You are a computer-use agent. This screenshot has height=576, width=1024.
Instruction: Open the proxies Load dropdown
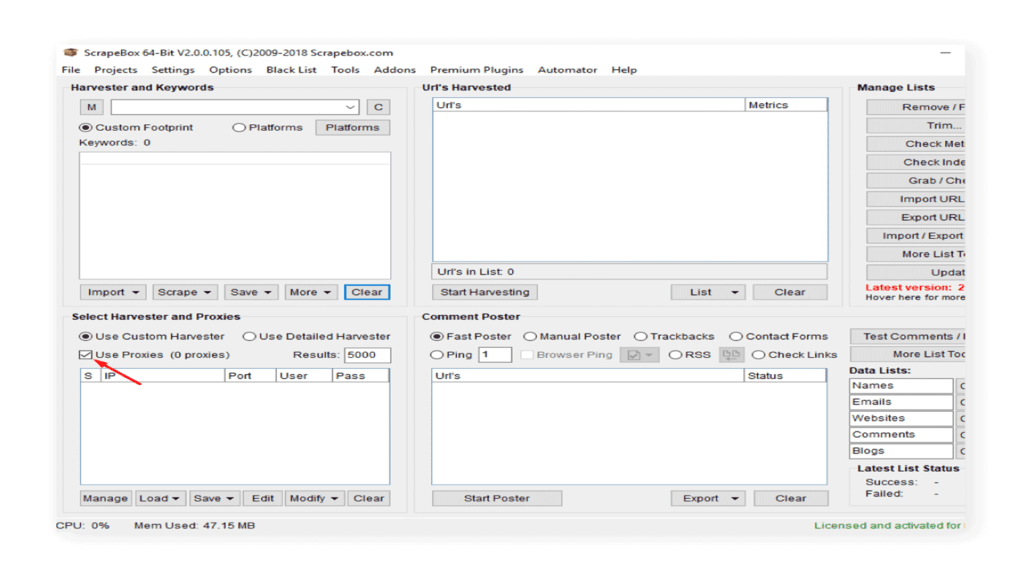159,498
